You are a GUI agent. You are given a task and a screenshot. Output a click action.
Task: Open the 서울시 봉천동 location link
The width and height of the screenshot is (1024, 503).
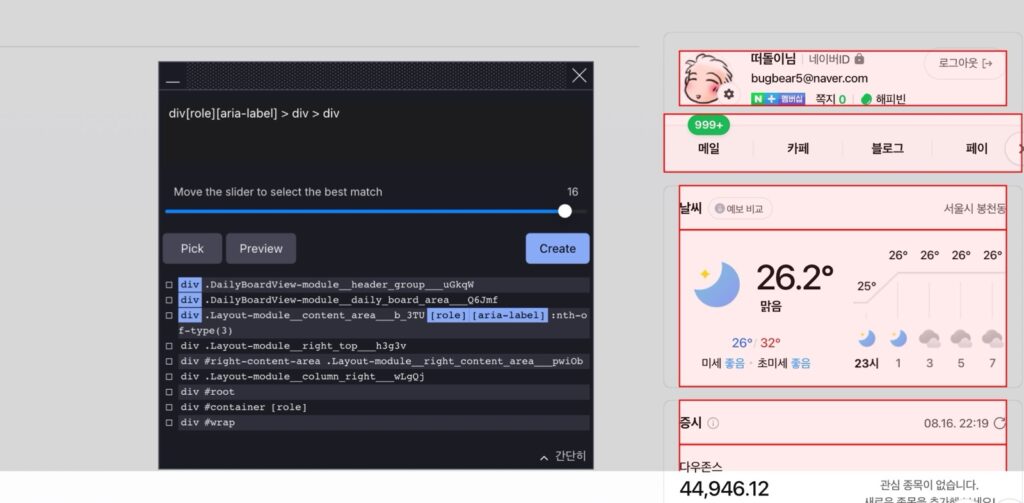tap(974, 209)
